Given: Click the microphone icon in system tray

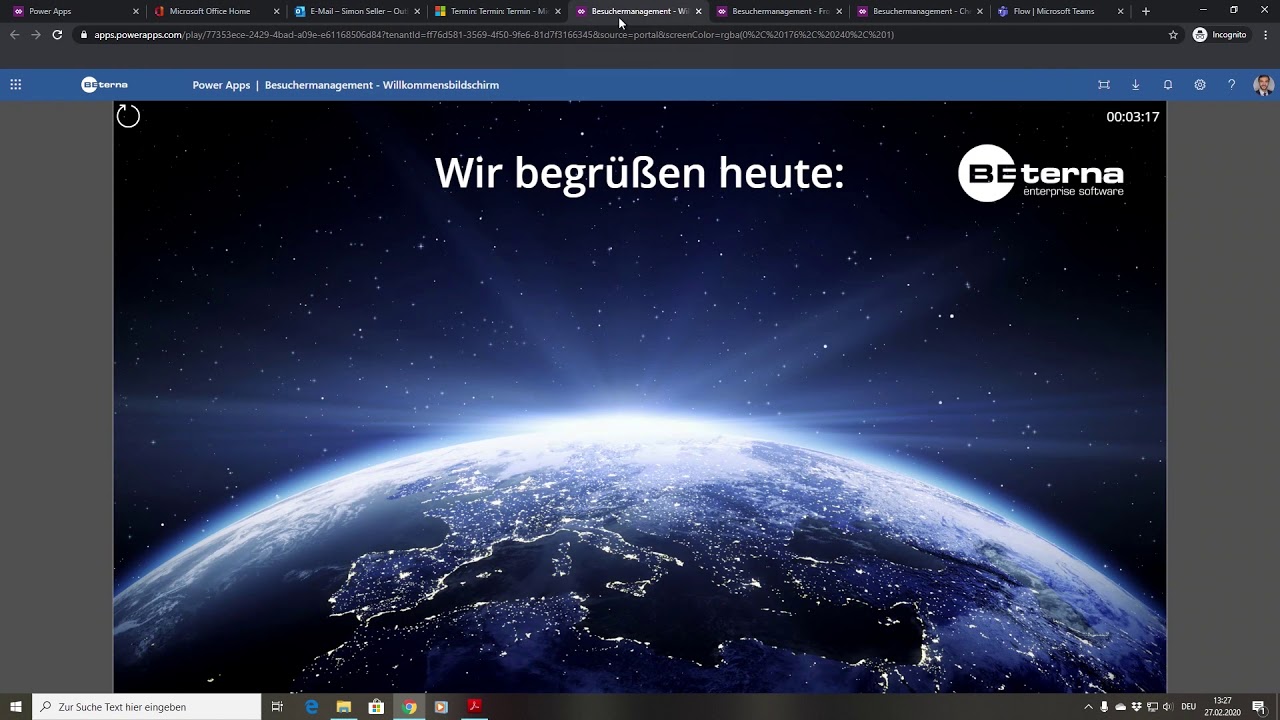Looking at the screenshot, I should coord(1104,707).
